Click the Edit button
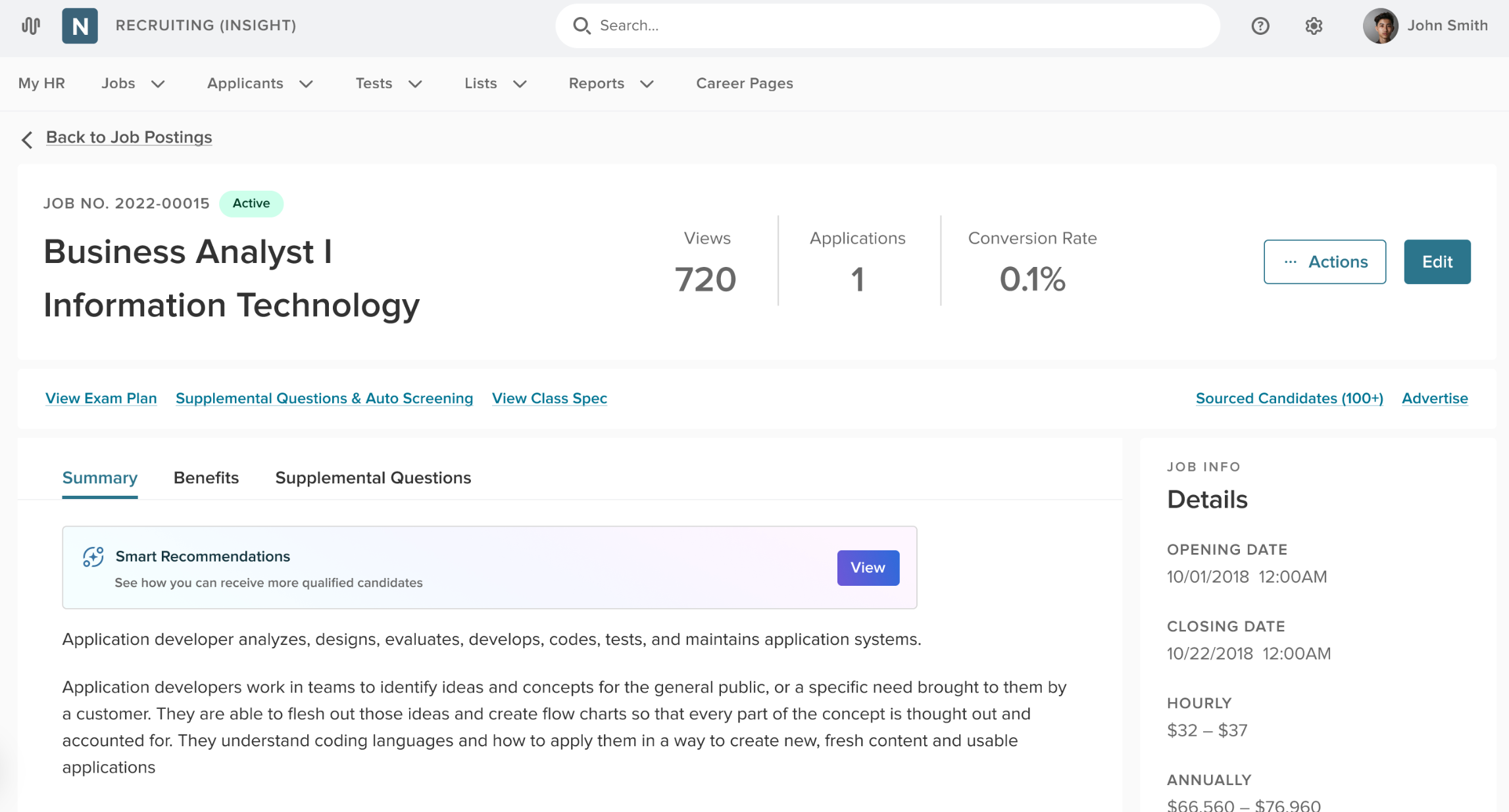 click(x=1437, y=262)
